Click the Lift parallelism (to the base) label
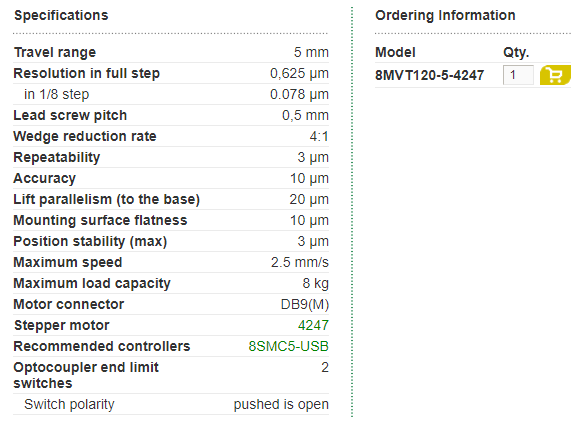The height and width of the screenshot is (437, 585). pos(107,199)
